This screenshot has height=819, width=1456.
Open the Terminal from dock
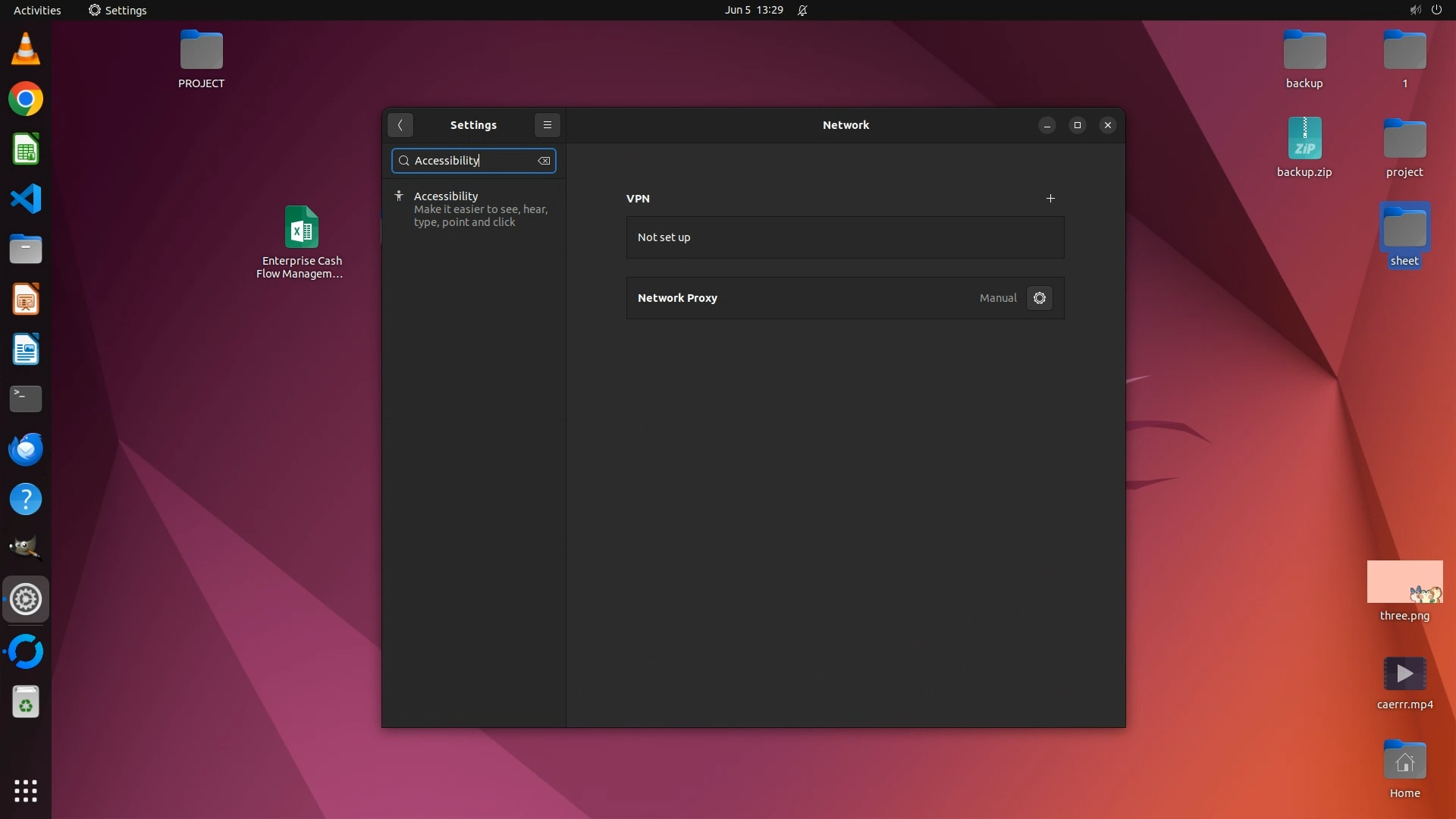pyautogui.click(x=26, y=399)
